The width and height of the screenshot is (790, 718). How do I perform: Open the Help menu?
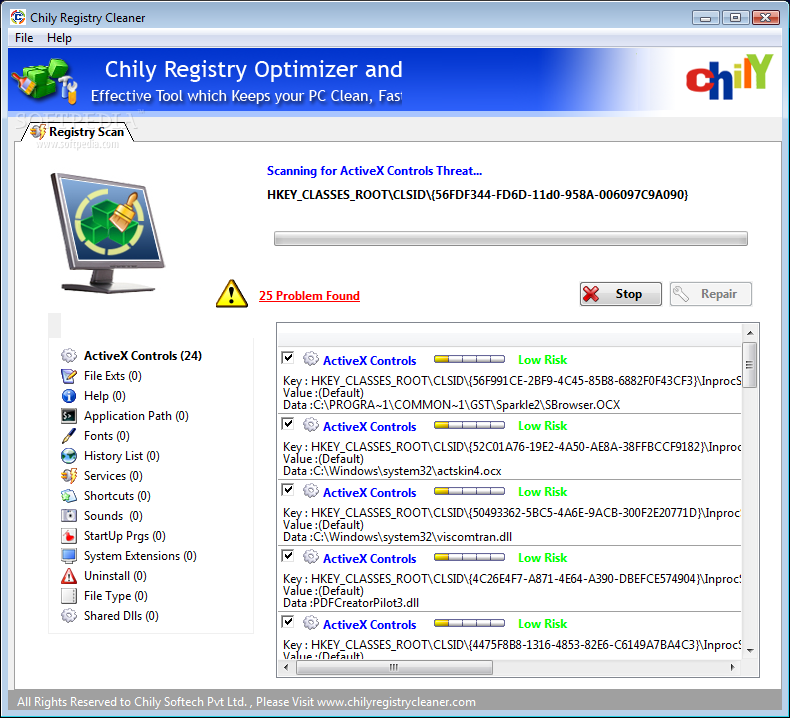(x=59, y=38)
